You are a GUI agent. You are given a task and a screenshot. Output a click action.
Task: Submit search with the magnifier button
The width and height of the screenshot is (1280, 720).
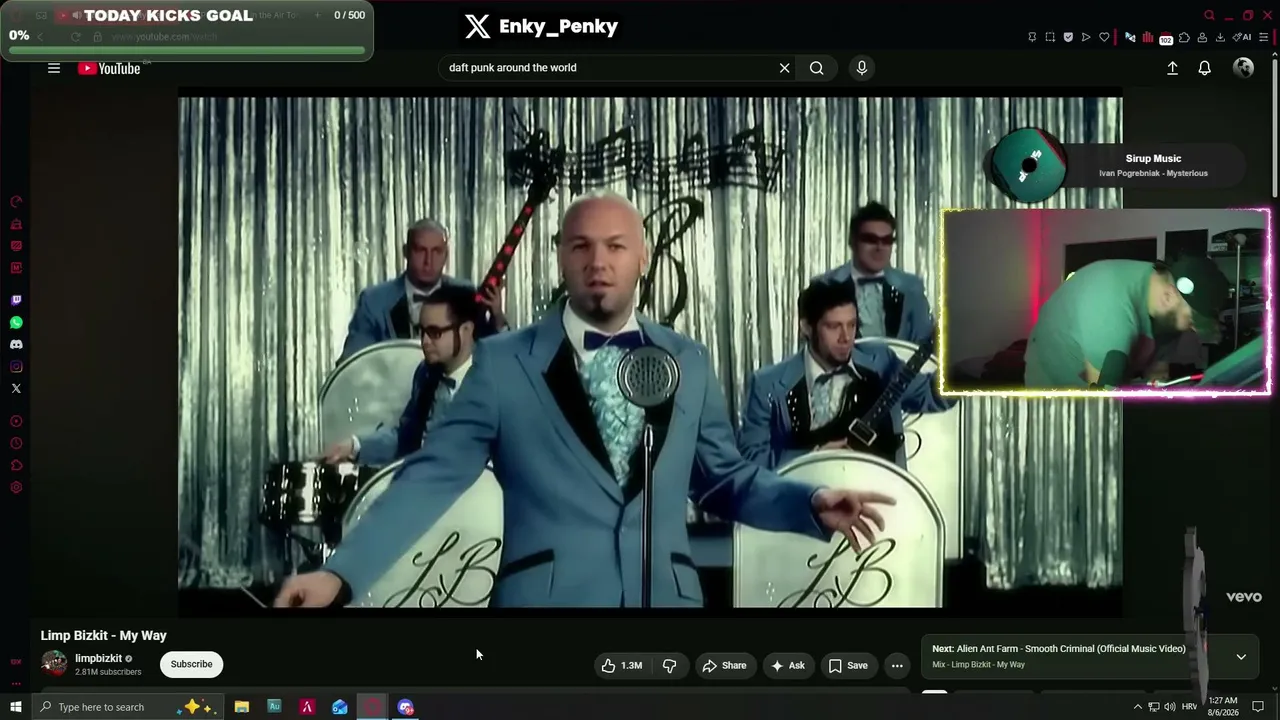817,68
